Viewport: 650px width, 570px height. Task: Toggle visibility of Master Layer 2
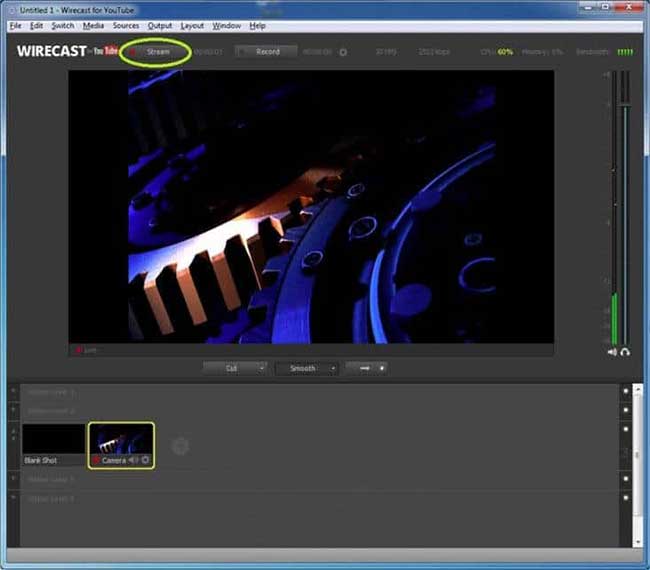point(626,410)
